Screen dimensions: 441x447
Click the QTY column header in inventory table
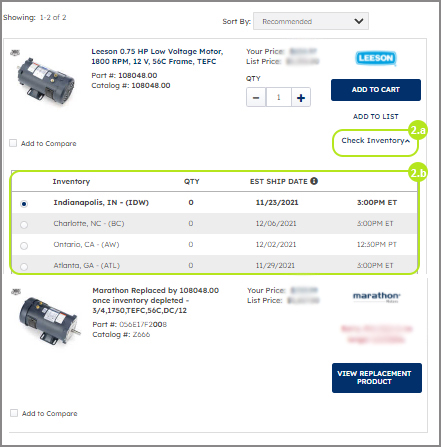click(x=192, y=181)
